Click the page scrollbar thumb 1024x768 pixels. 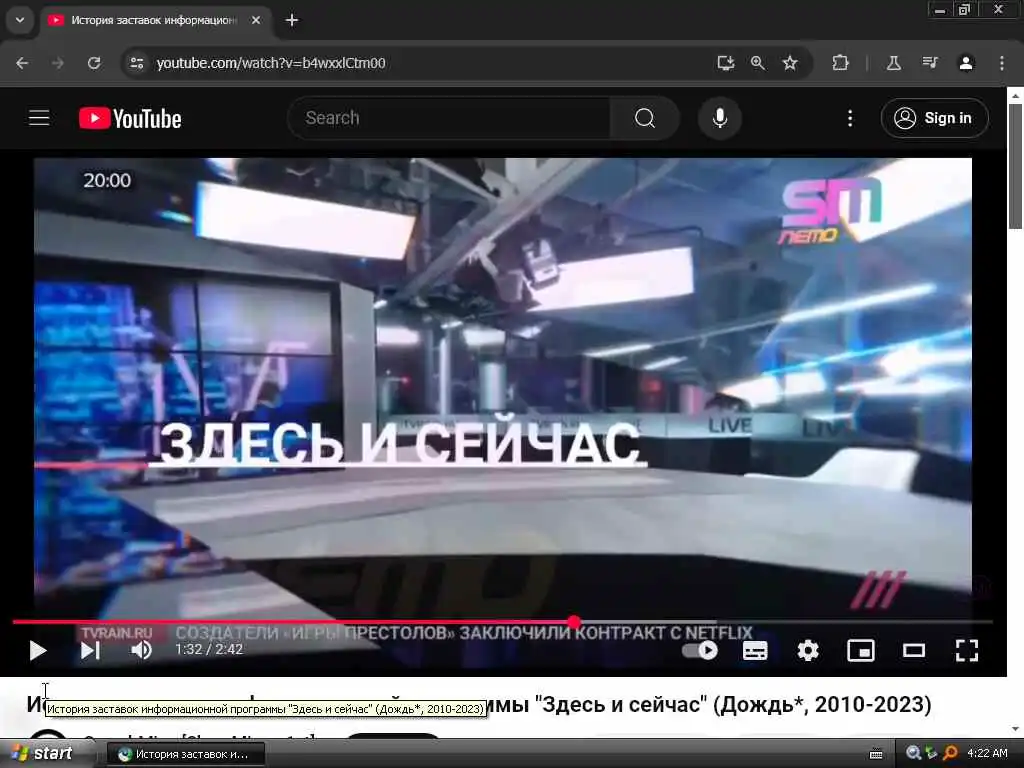point(1015,166)
